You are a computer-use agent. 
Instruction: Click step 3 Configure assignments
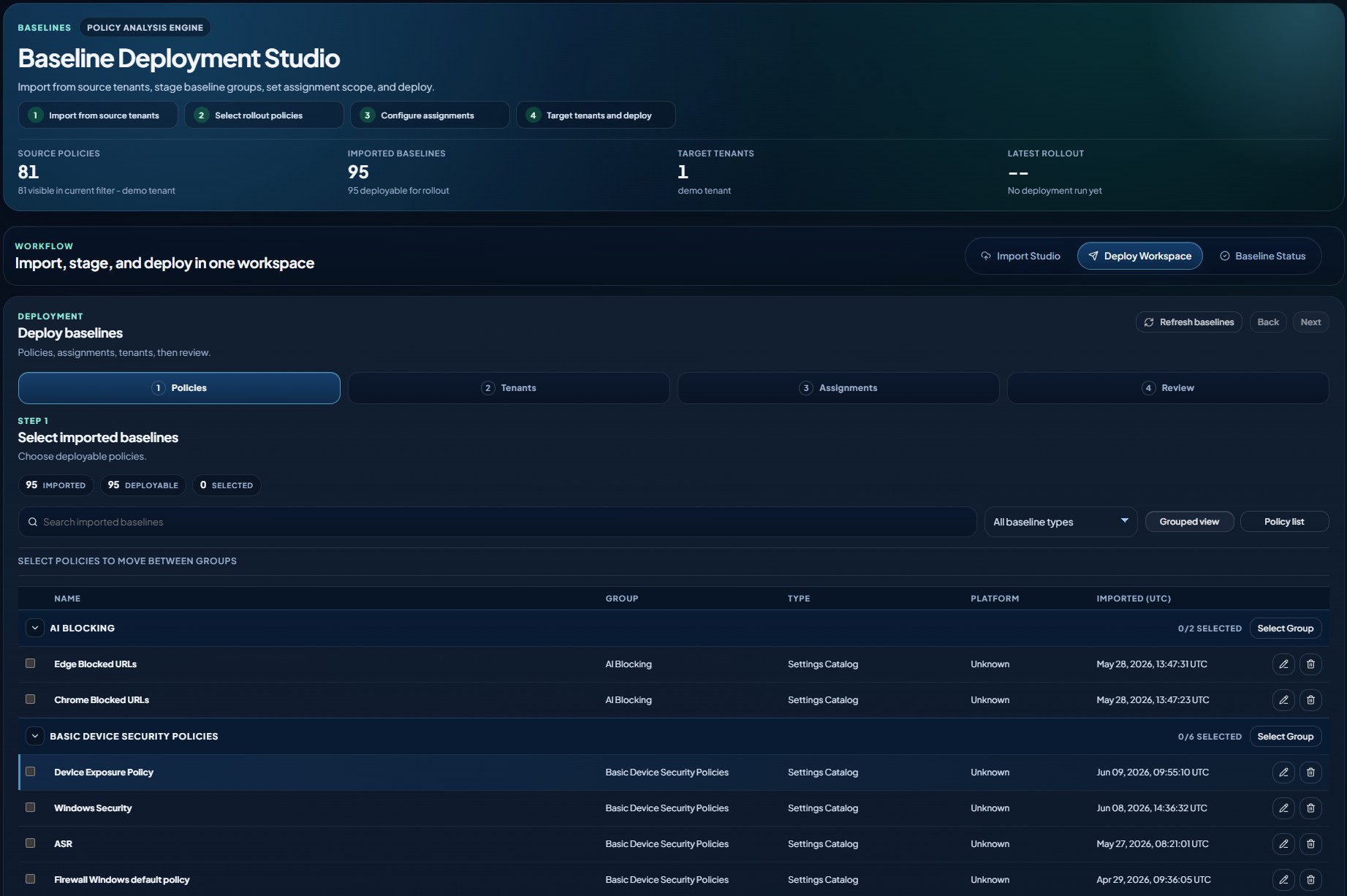point(430,115)
